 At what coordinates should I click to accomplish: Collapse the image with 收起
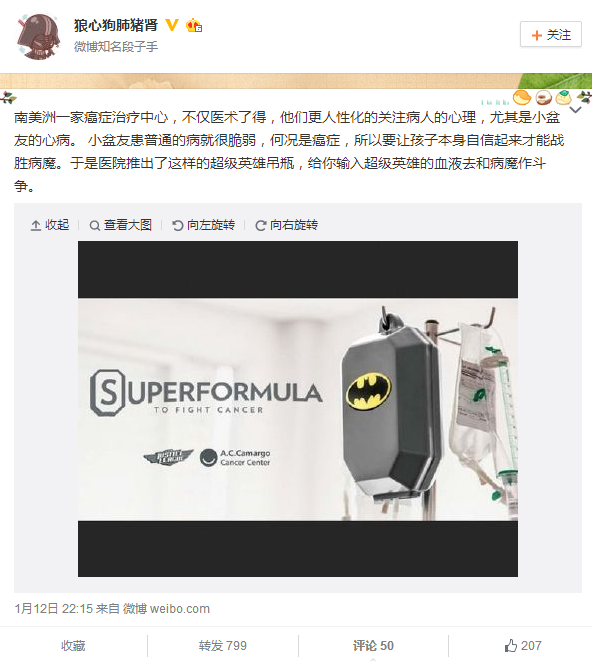pyautogui.click(x=50, y=225)
